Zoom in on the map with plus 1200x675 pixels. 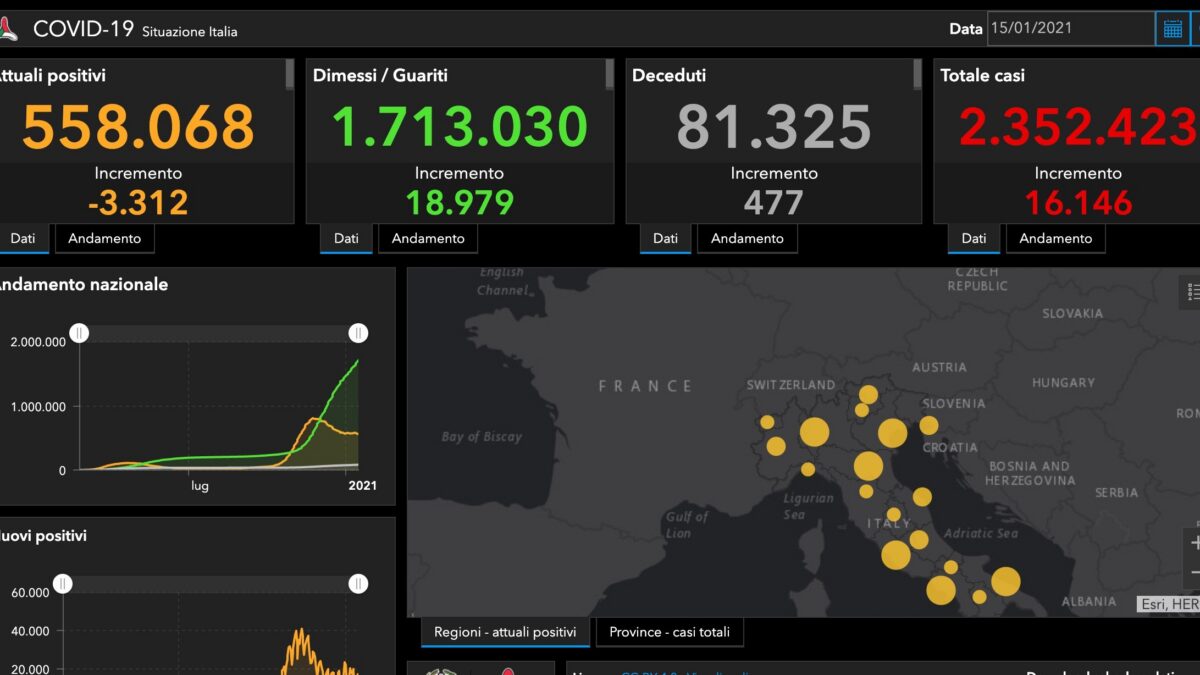1193,543
